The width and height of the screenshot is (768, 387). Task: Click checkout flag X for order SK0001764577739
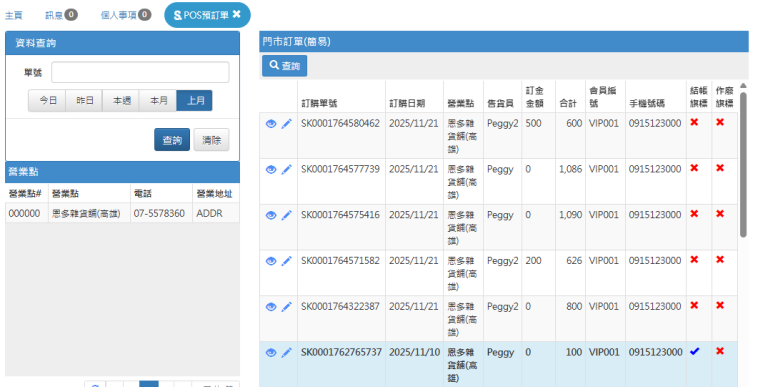click(694, 168)
